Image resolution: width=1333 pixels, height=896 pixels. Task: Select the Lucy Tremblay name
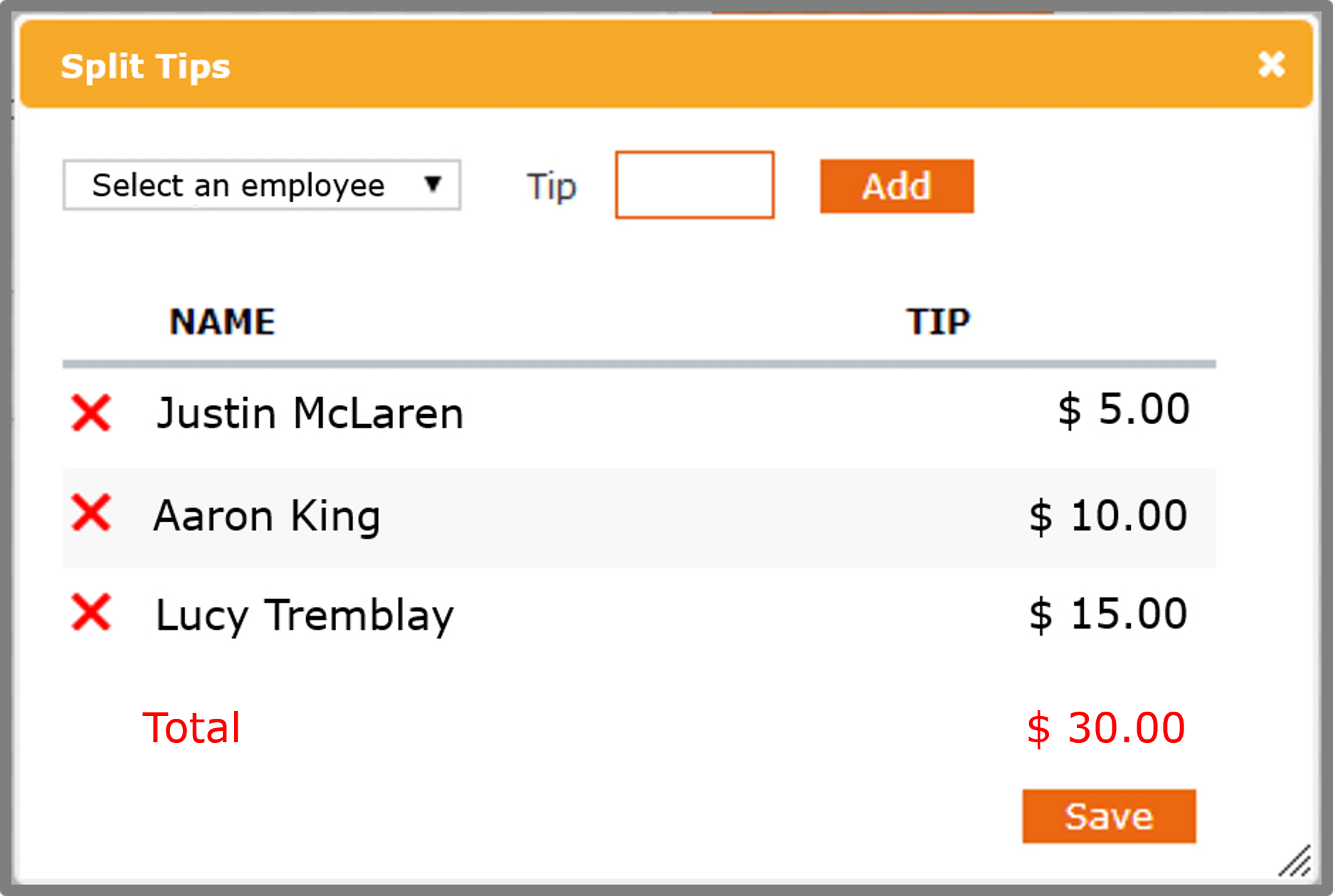point(305,615)
